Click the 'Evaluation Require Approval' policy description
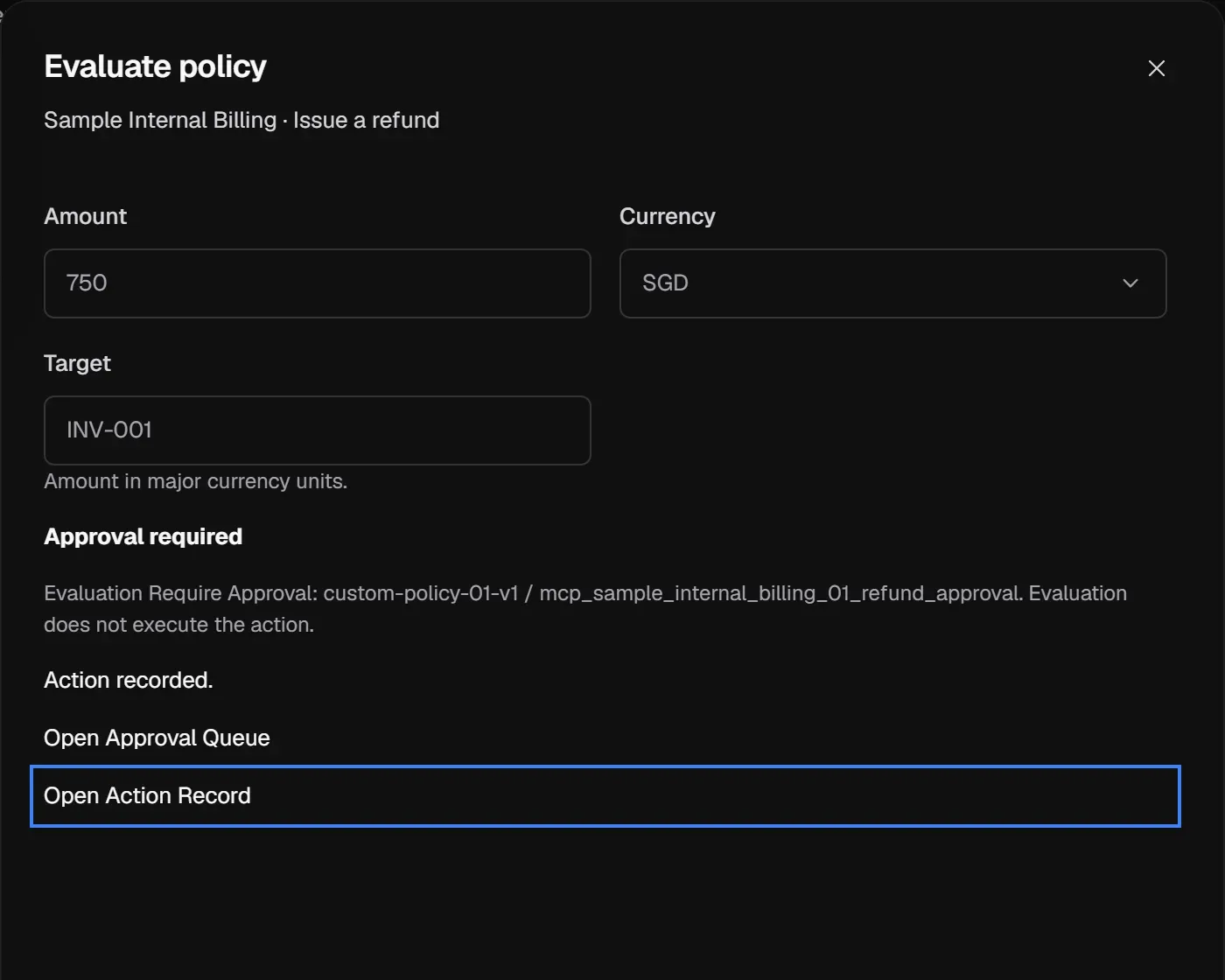The width and height of the screenshot is (1225, 980). [x=585, y=609]
